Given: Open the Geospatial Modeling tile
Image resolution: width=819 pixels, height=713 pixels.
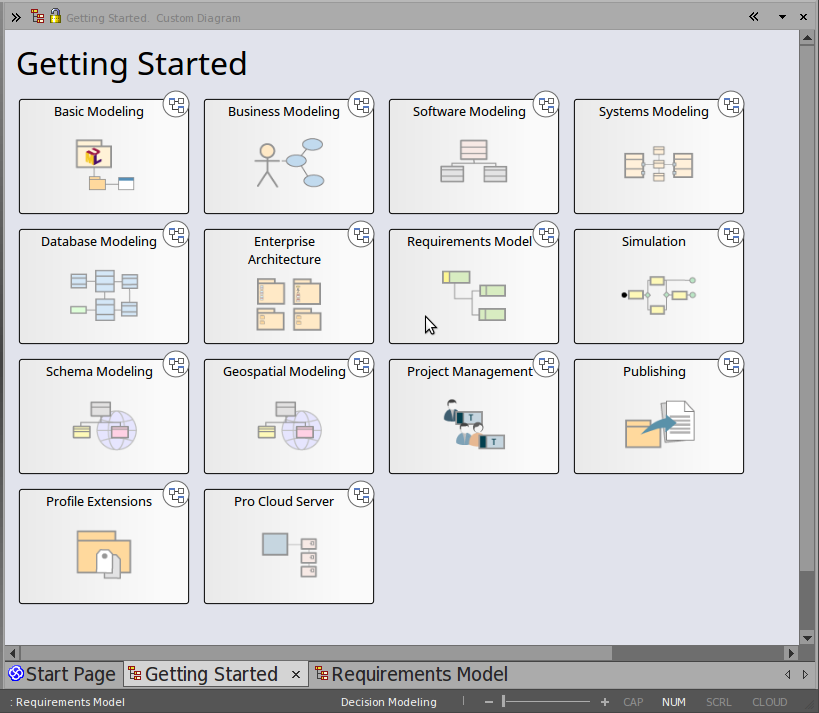Looking at the screenshot, I should click(x=288, y=417).
